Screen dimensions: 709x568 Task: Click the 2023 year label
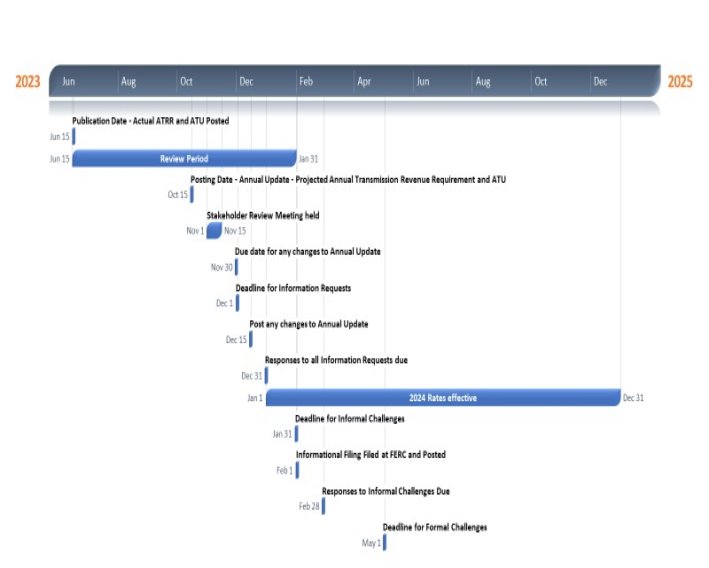(x=28, y=81)
